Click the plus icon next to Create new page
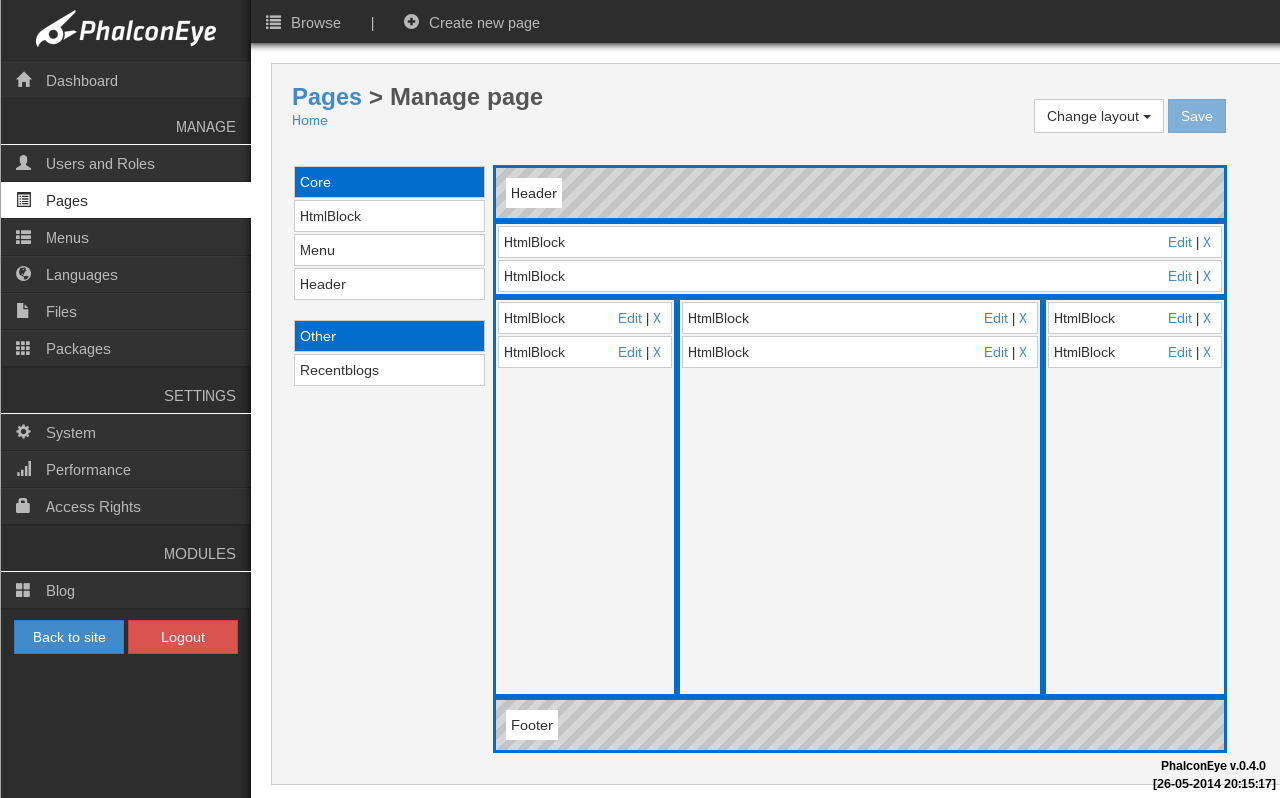1280x798 pixels. [x=412, y=21]
